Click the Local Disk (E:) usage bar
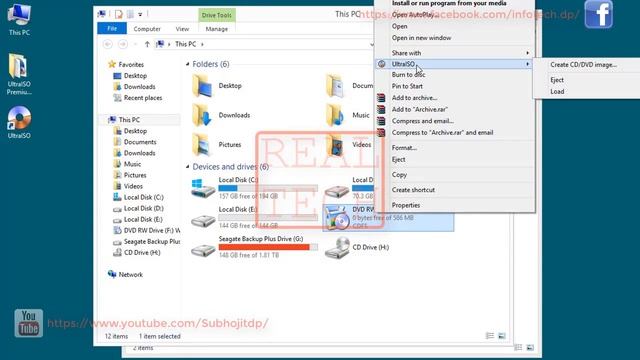This screenshot has width=640, height=360. click(268, 218)
